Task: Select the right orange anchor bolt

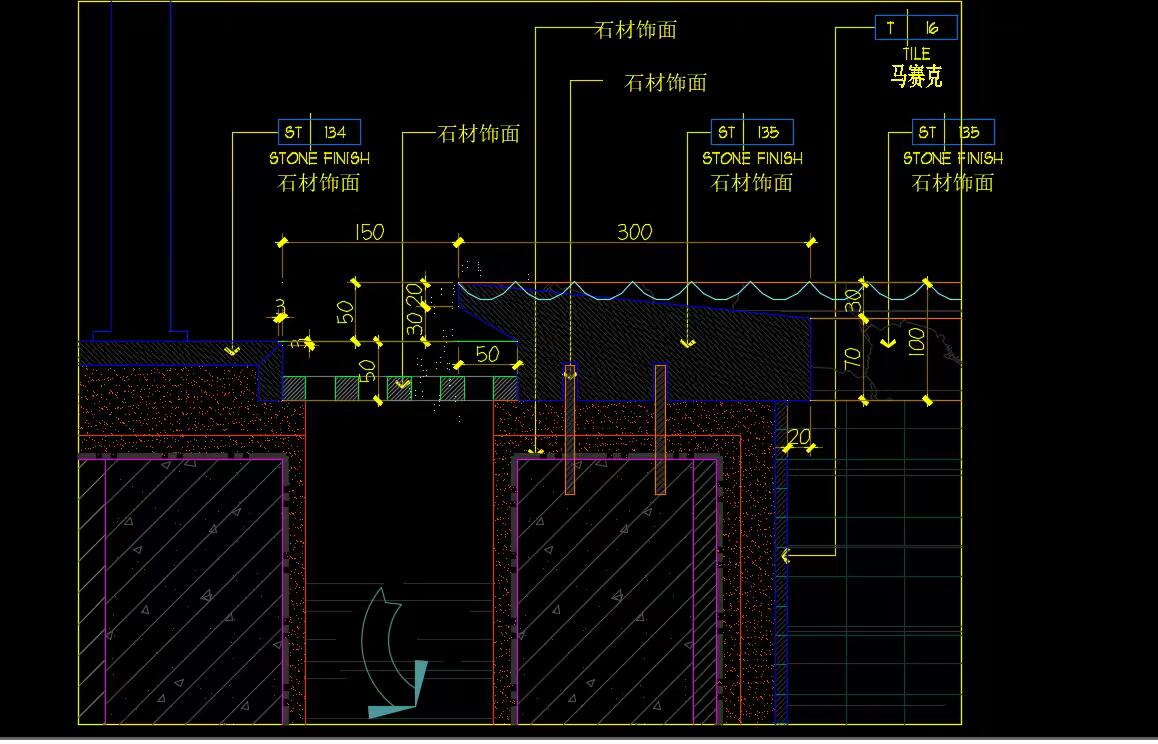Action: [660, 428]
